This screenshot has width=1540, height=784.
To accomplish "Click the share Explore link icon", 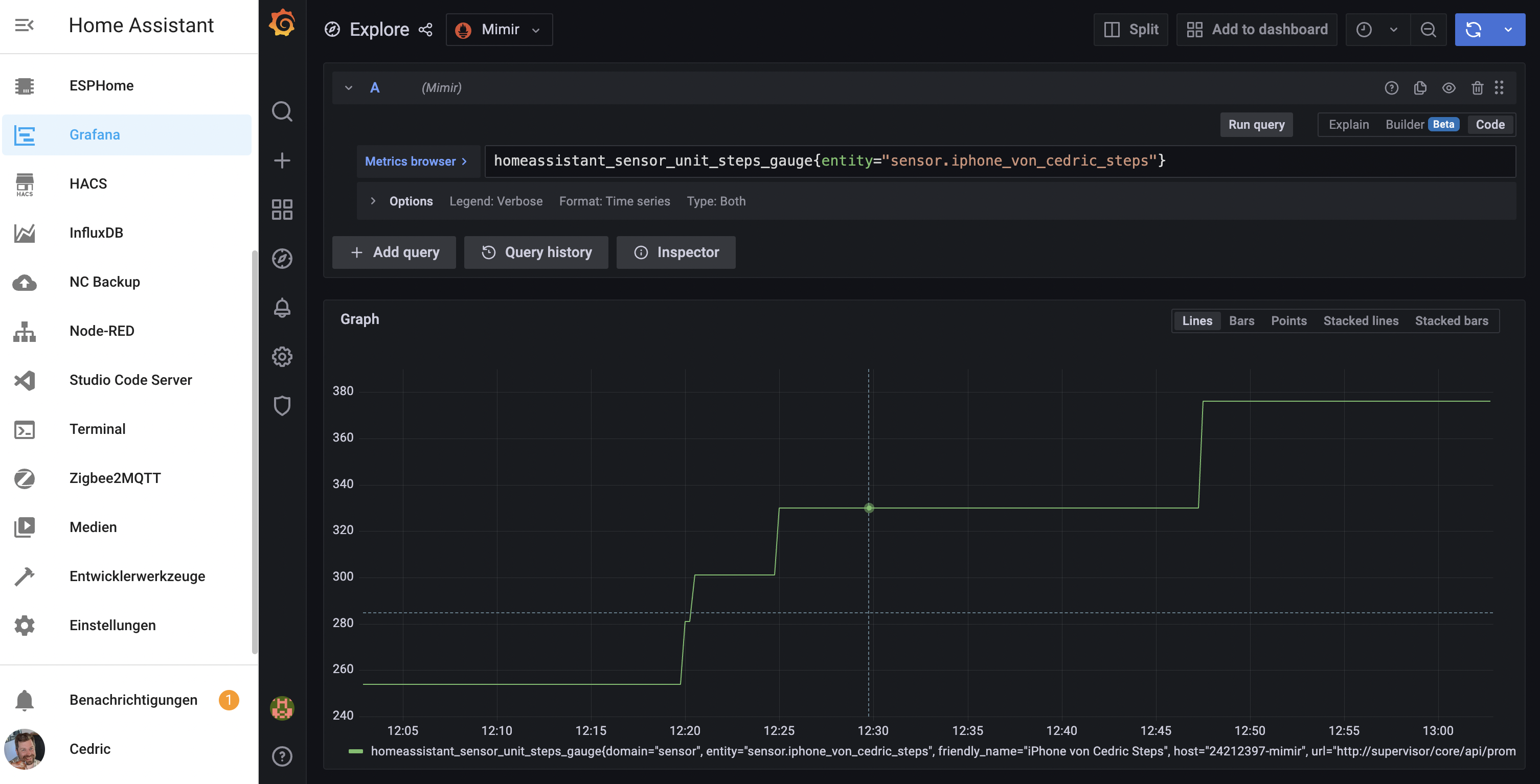I will click(425, 29).
